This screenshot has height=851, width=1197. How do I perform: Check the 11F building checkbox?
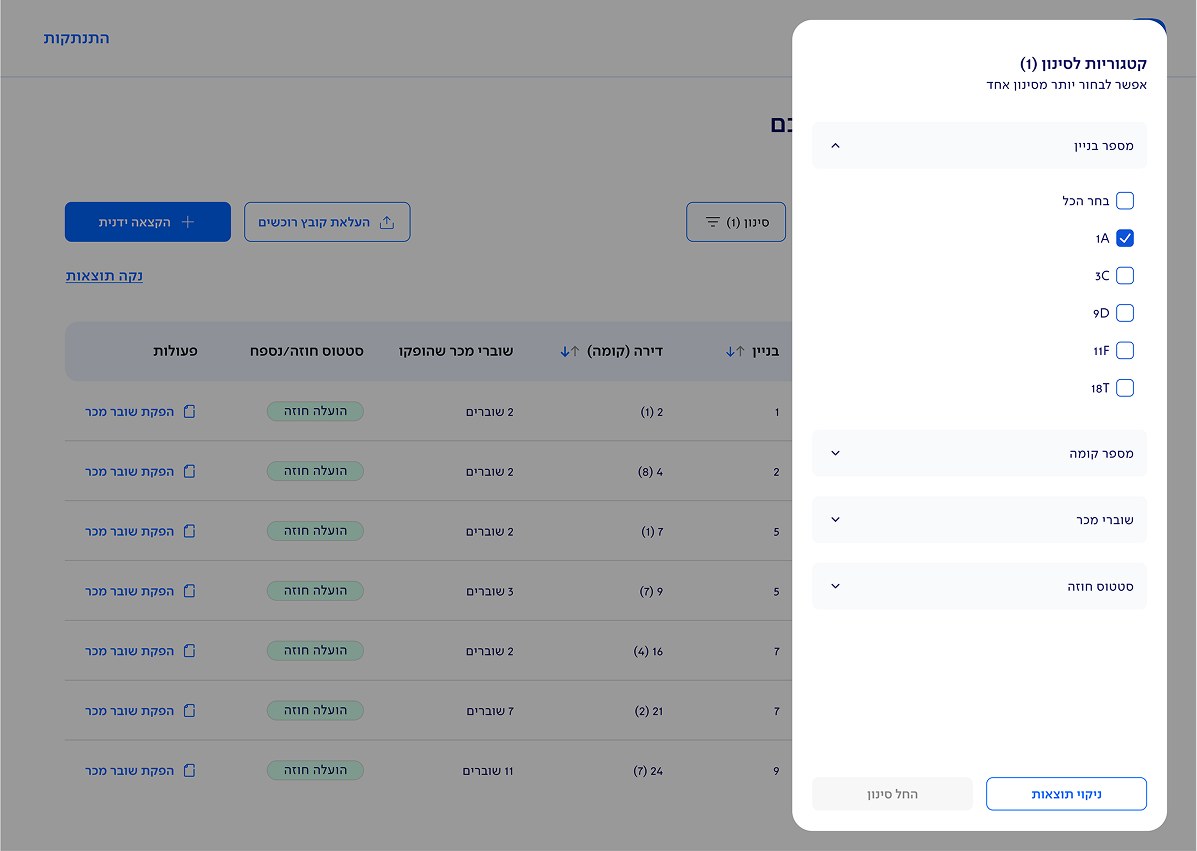(x=1124, y=350)
